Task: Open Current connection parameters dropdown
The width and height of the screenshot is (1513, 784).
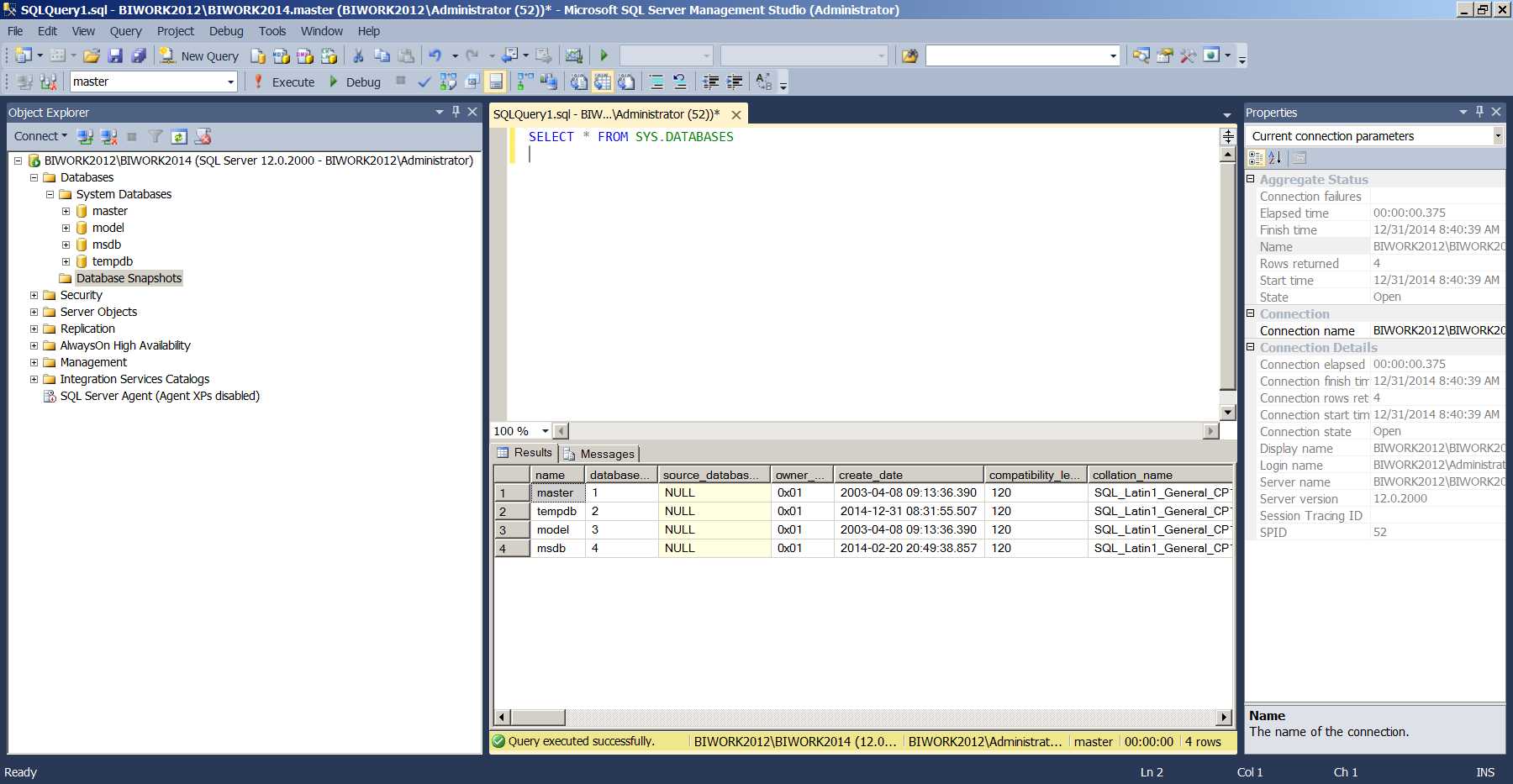Action: pos(1497,135)
